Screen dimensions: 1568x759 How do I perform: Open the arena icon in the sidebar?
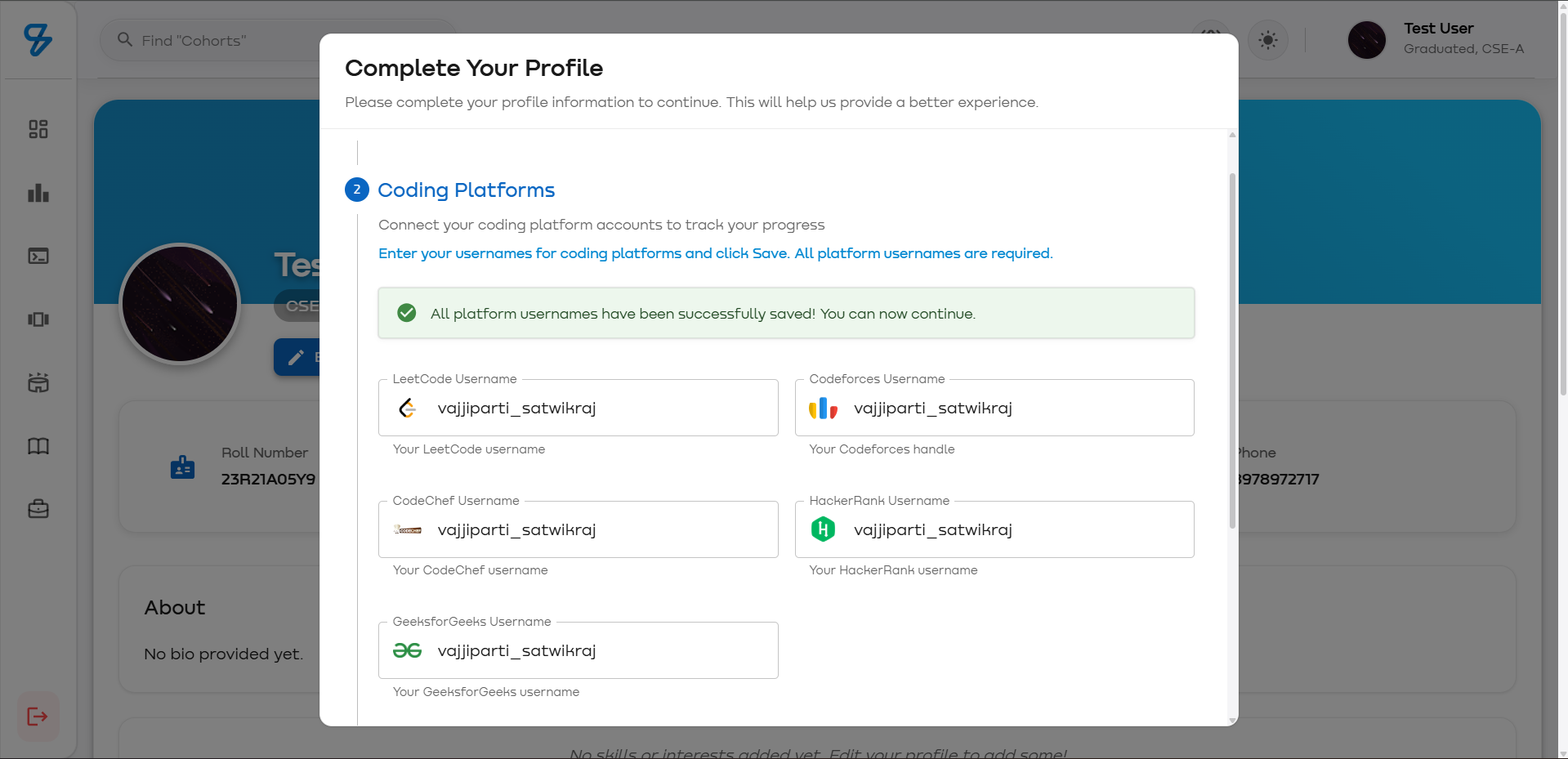[x=38, y=382]
